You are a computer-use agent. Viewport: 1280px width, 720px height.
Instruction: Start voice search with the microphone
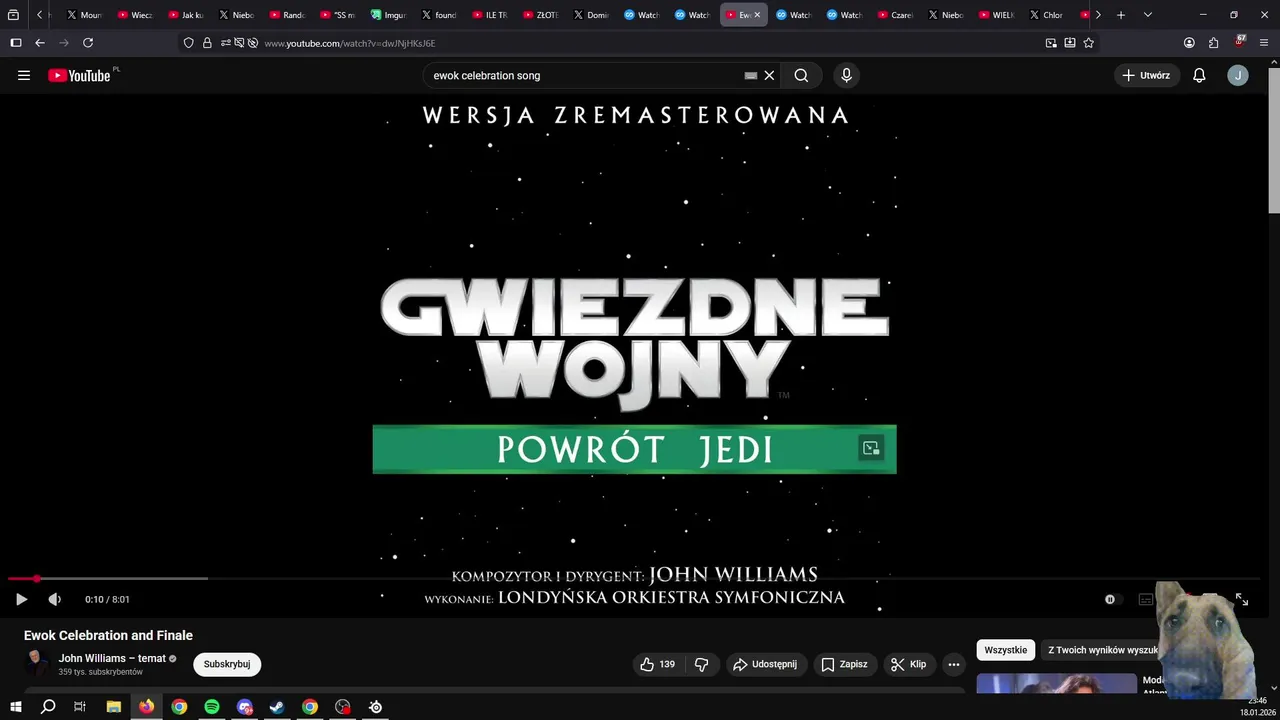(846, 75)
